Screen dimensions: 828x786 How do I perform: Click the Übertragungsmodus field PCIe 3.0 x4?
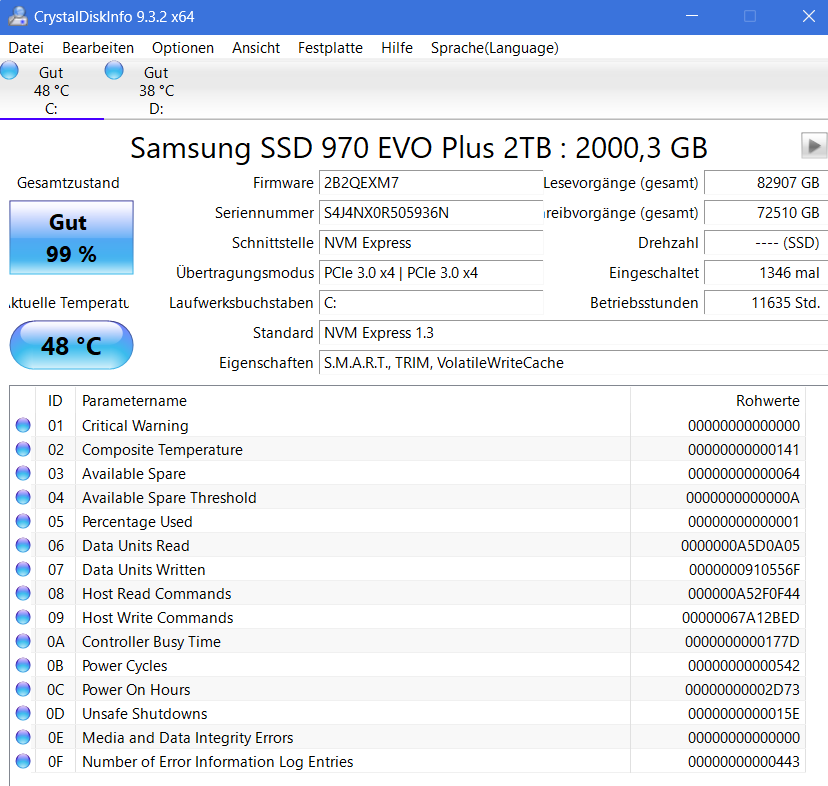(x=431, y=273)
